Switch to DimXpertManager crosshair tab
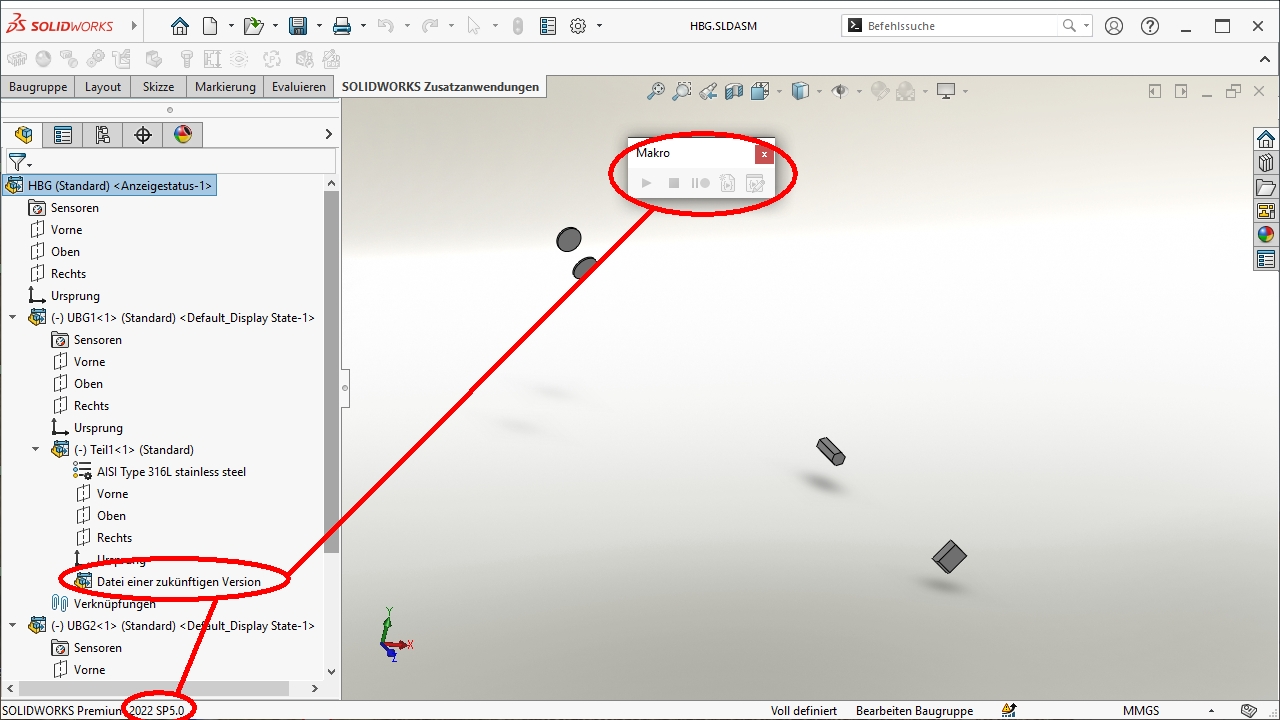 click(143, 135)
